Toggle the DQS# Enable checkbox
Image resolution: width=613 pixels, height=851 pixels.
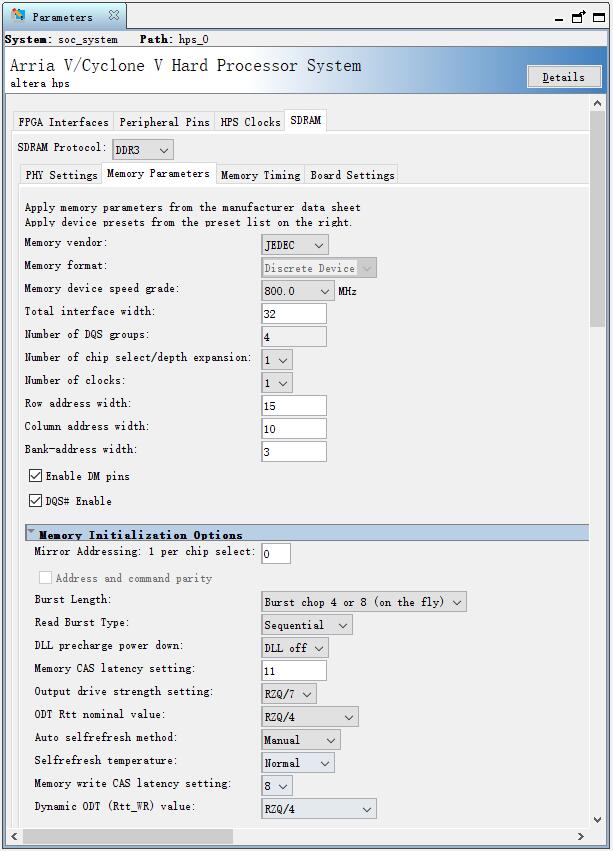coord(35,500)
